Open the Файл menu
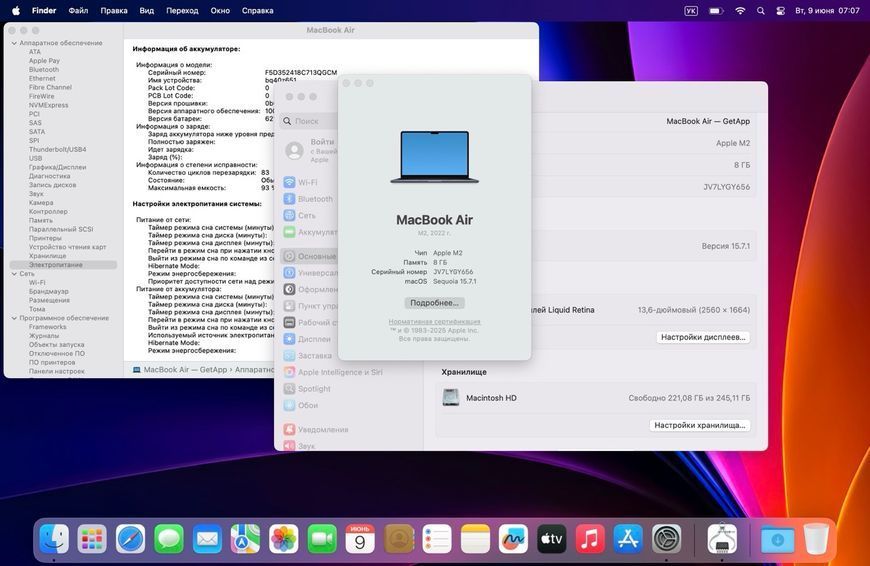870x566 pixels. [78, 11]
